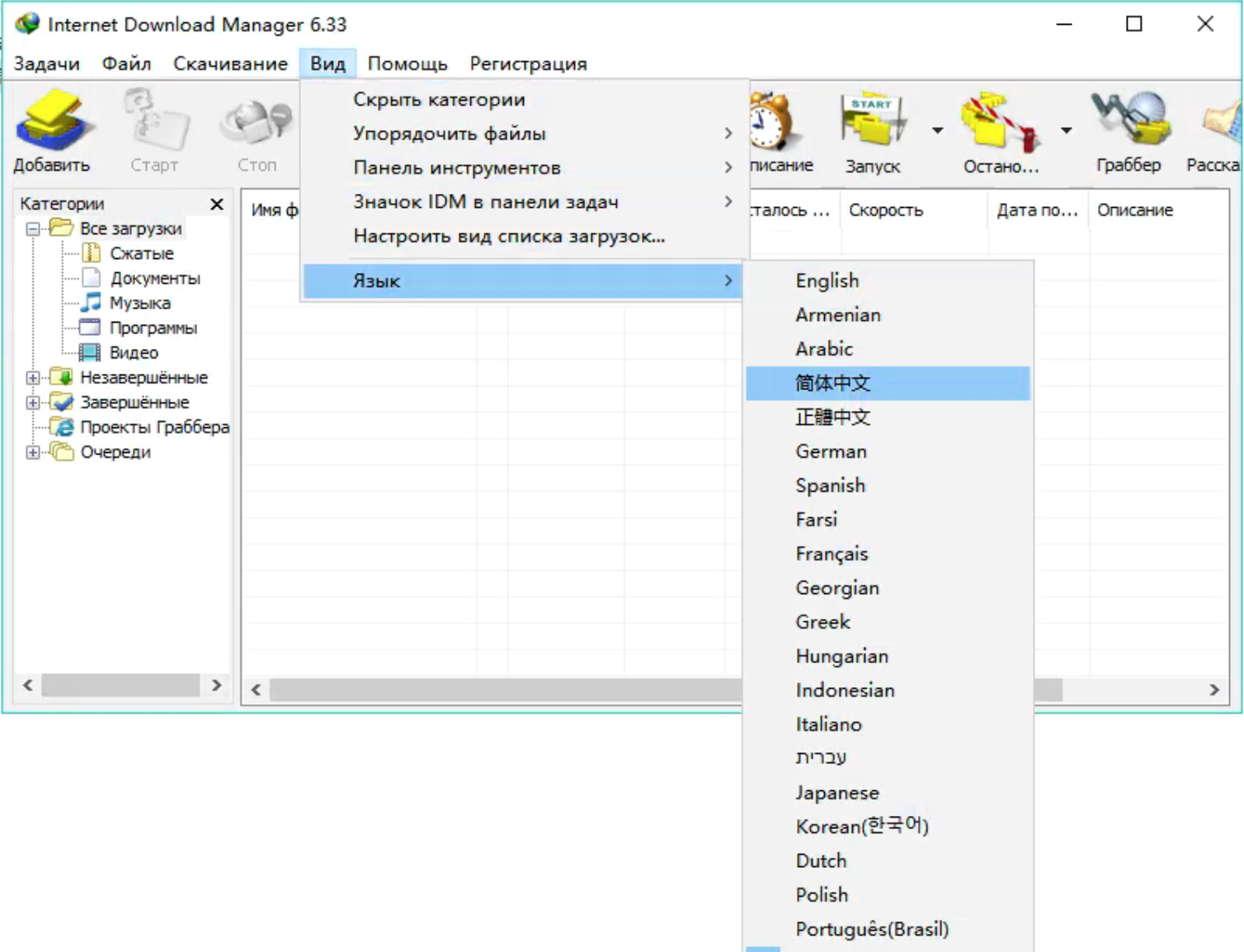This screenshot has width=1244, height=952.
Task: Select Dutch language
Action: click(x=888, y=860)
